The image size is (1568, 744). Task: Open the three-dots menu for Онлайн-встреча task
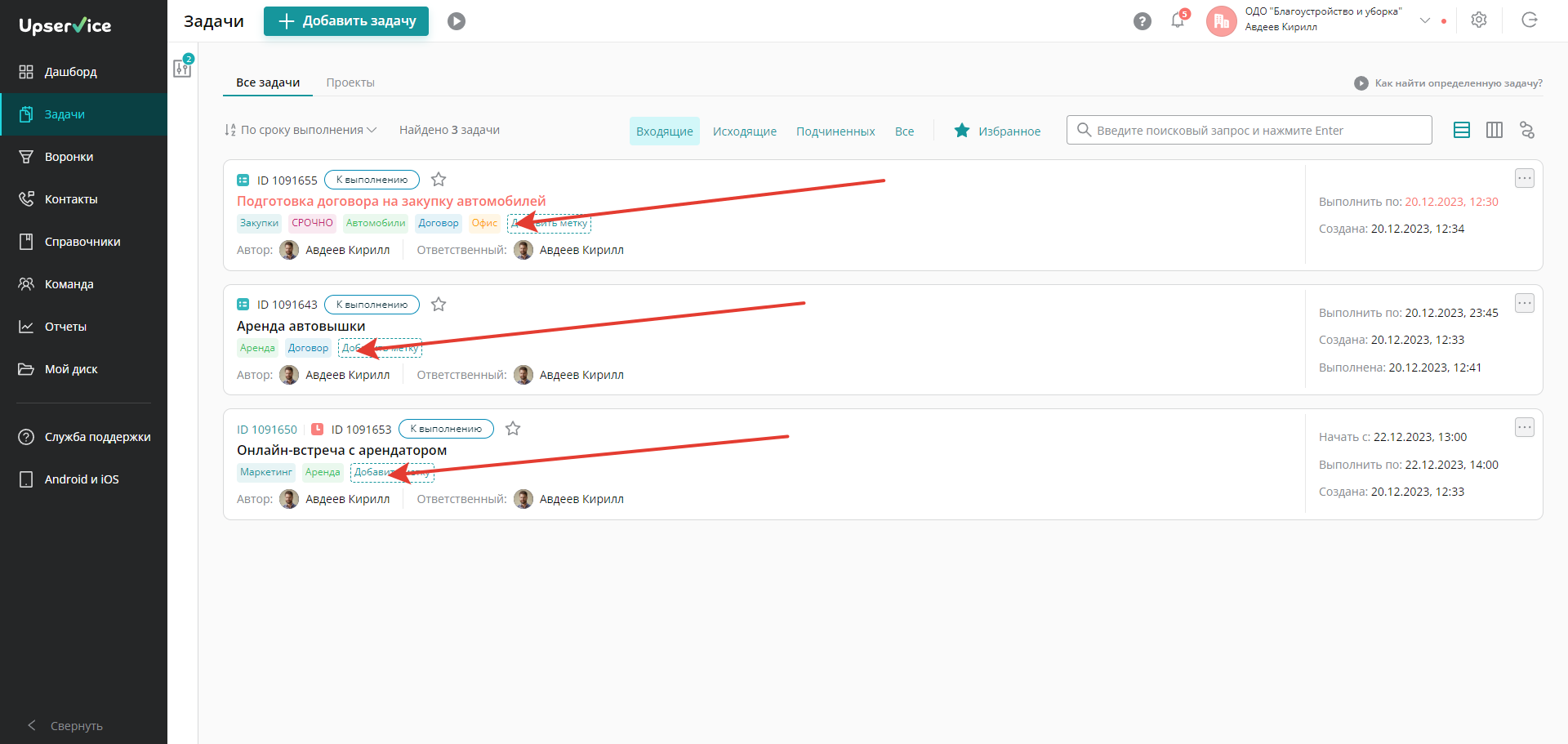[1525, 427]
